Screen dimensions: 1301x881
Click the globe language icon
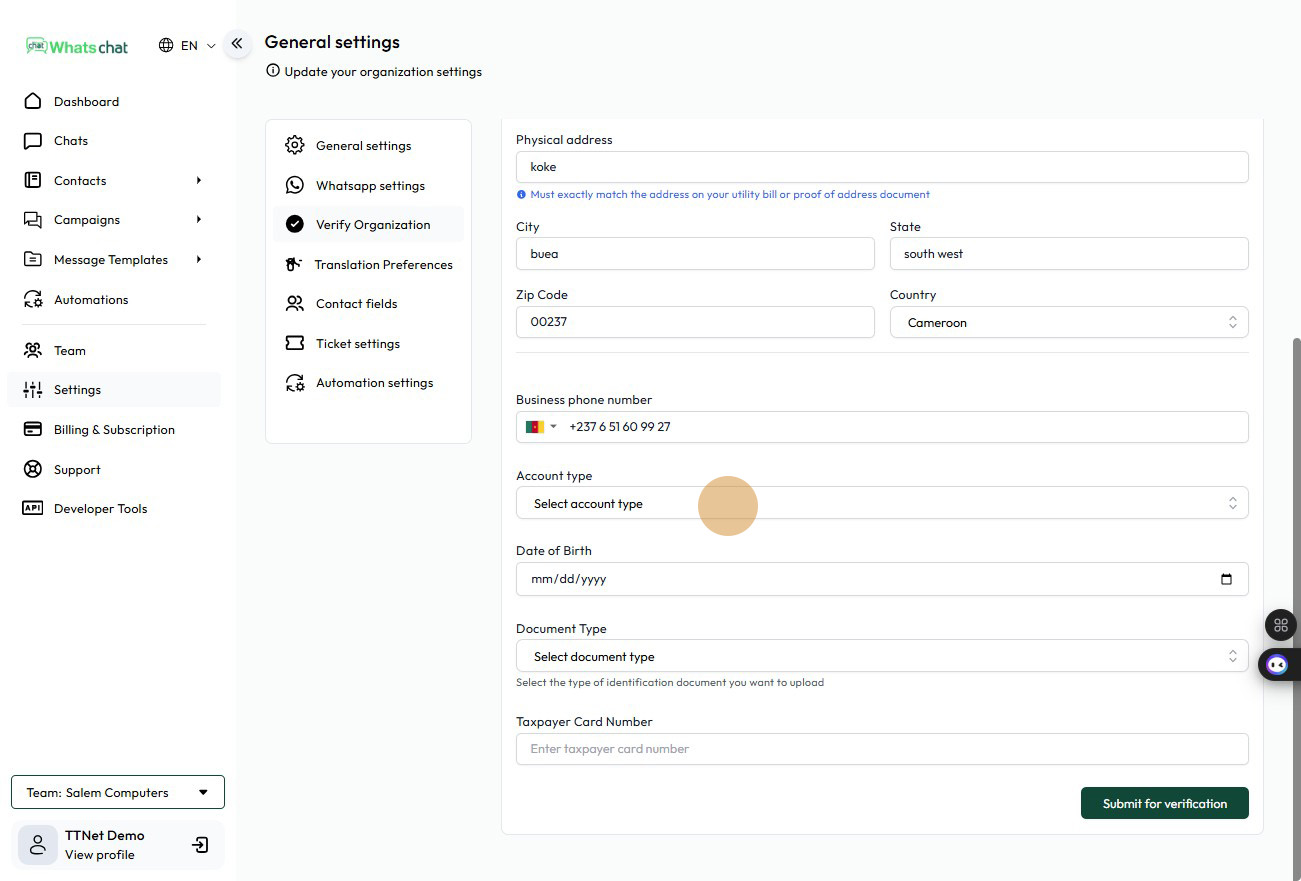point(166,45)
